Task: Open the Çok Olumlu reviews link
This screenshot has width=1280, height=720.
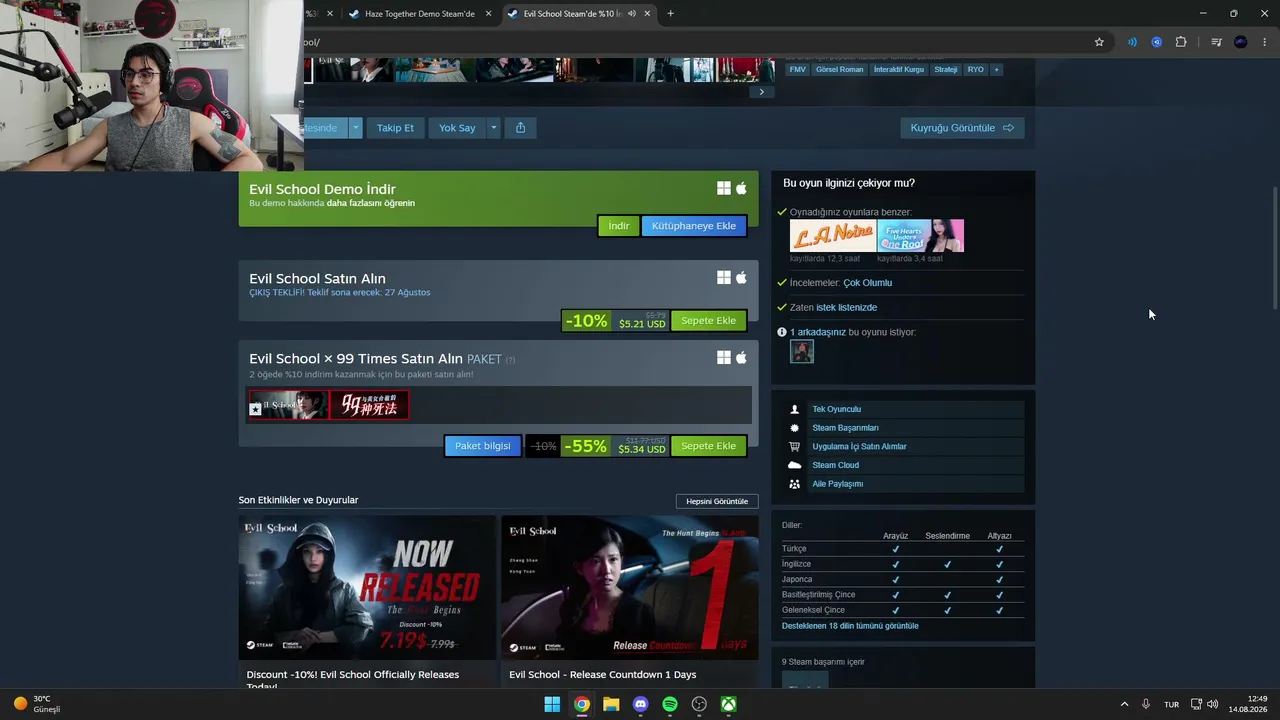Action: click(868, 283)
